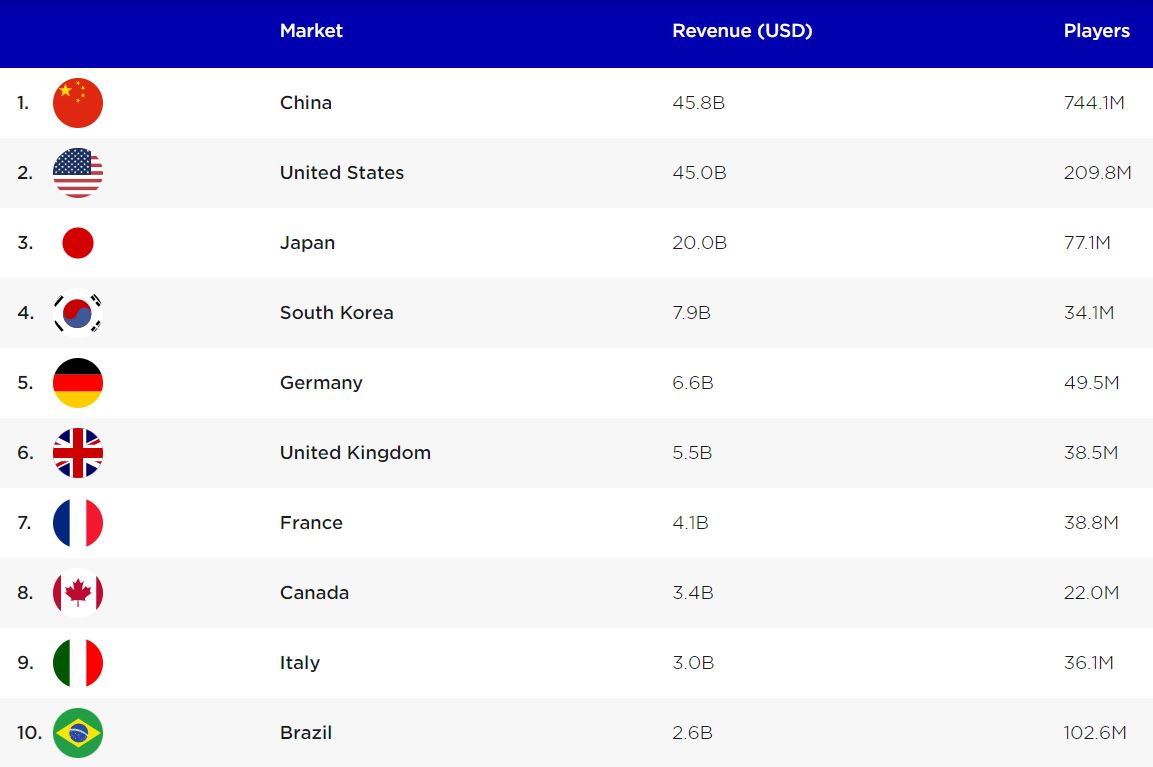The width and height of the screenshot is (1153, 767).
Task: Click the United States flag icon
Action: point(78,173)
